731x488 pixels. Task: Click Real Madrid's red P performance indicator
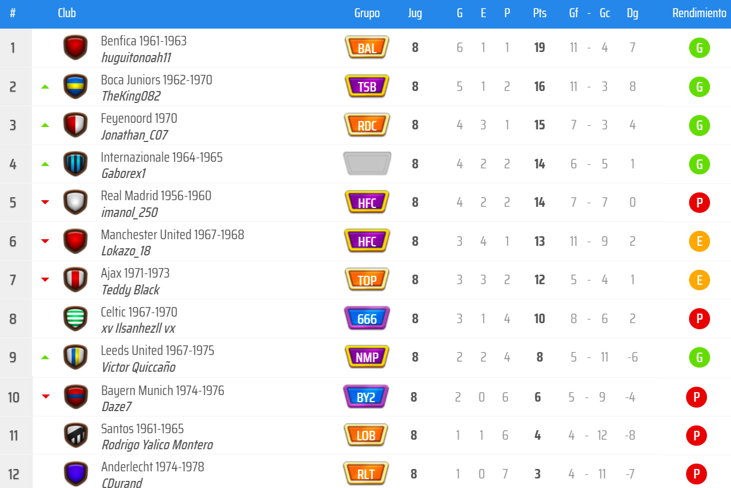699,202
